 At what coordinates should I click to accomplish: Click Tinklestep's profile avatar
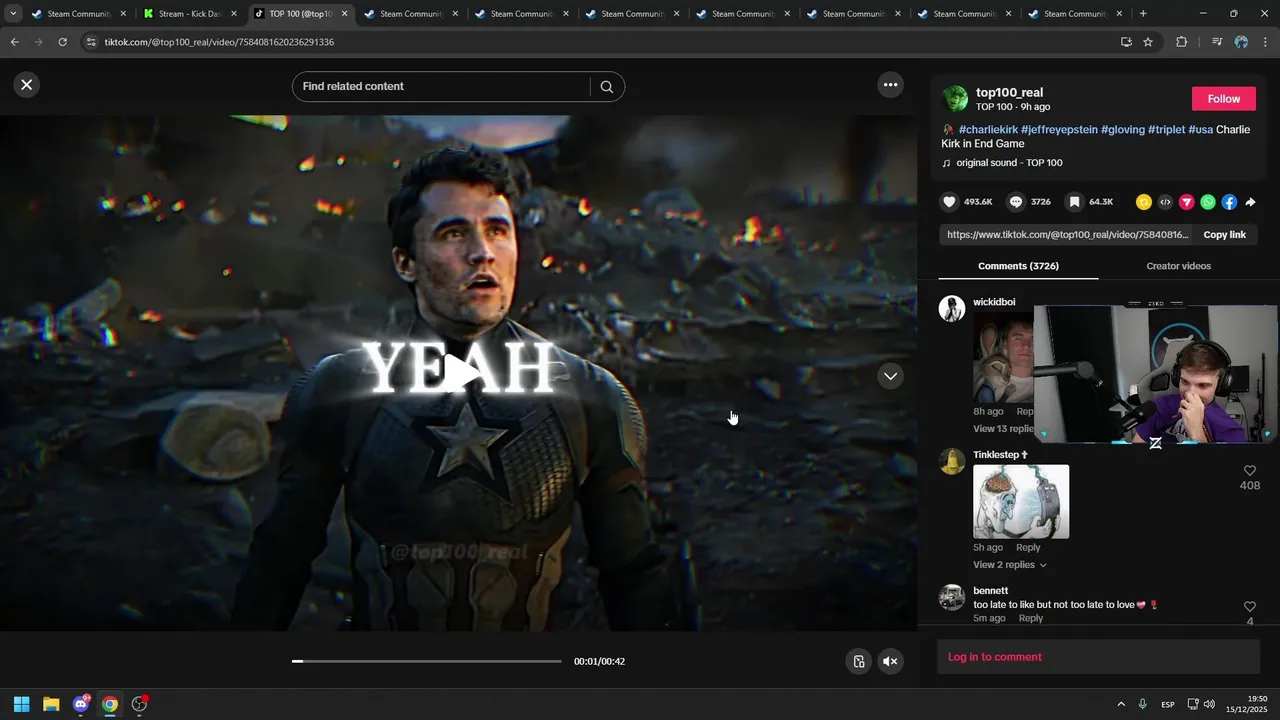pos(951,461)
